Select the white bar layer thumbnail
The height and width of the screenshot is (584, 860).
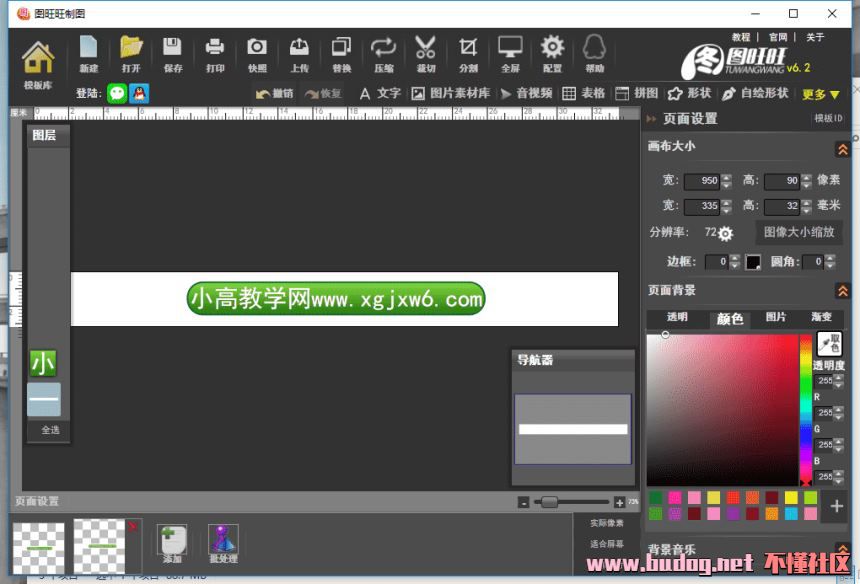[44, 399]
